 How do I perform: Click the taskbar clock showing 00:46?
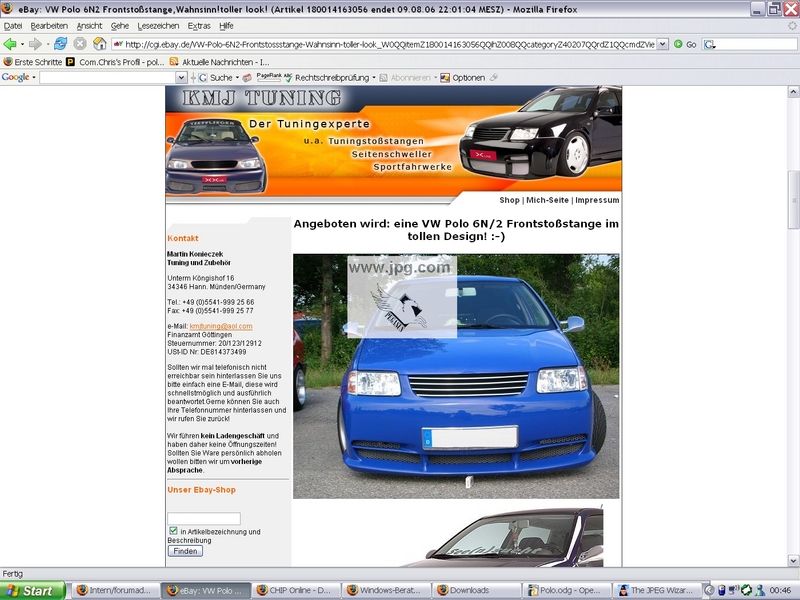click(x=780, y=590)
